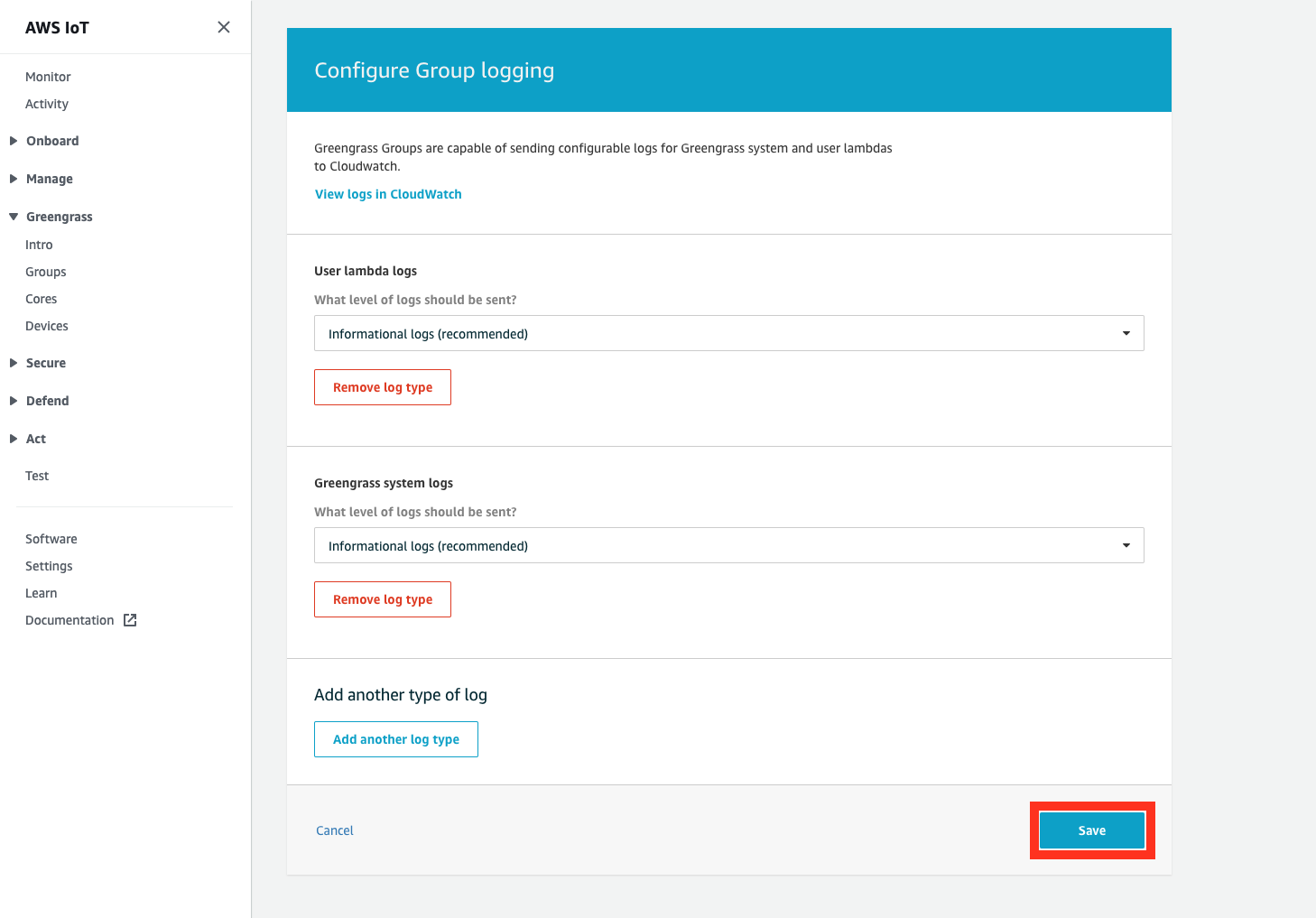Click Add another log type button
Screen dimensions: 1316x918
point(396,739)
